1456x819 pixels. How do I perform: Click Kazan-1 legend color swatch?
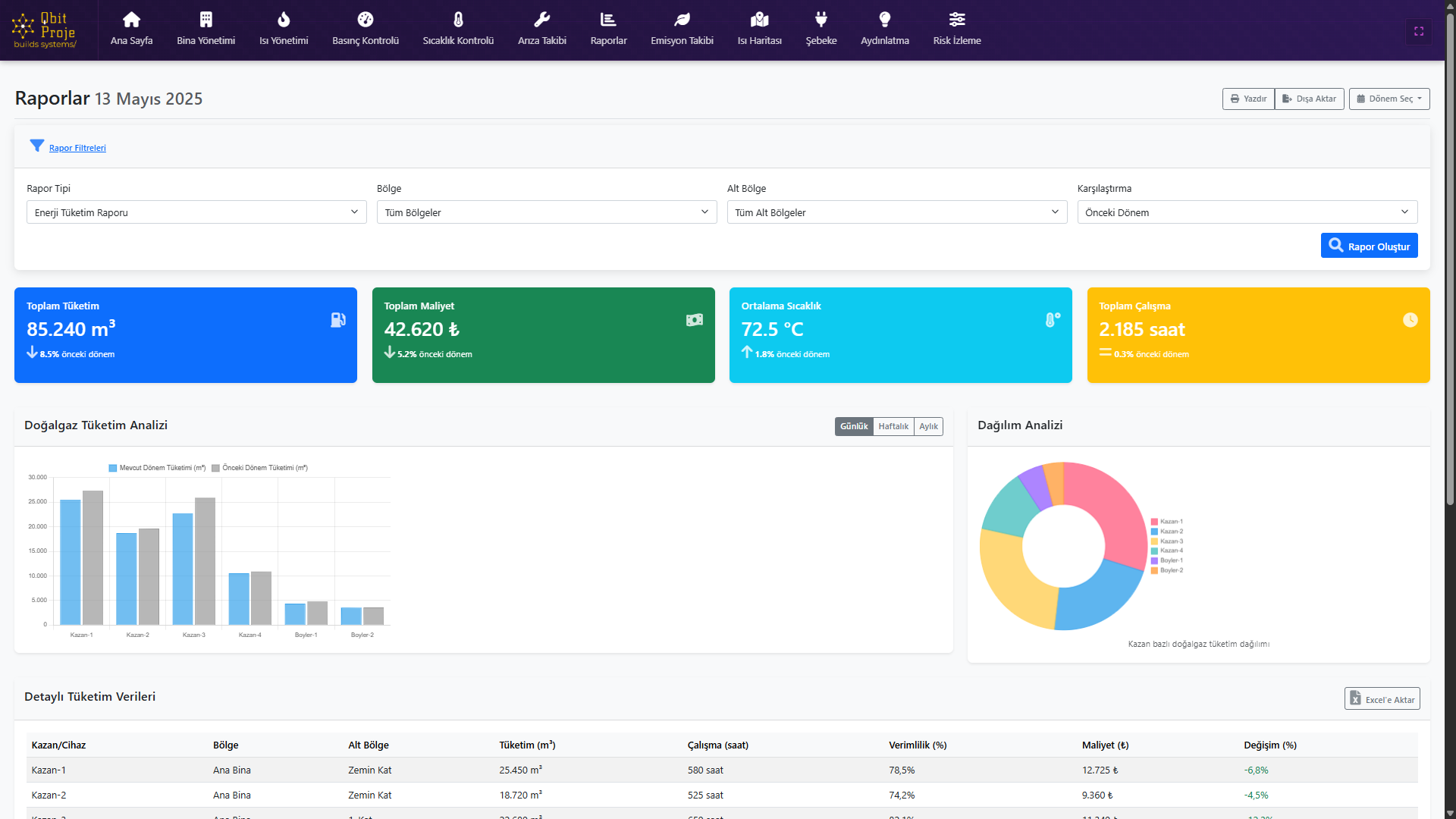(1154, 522)
